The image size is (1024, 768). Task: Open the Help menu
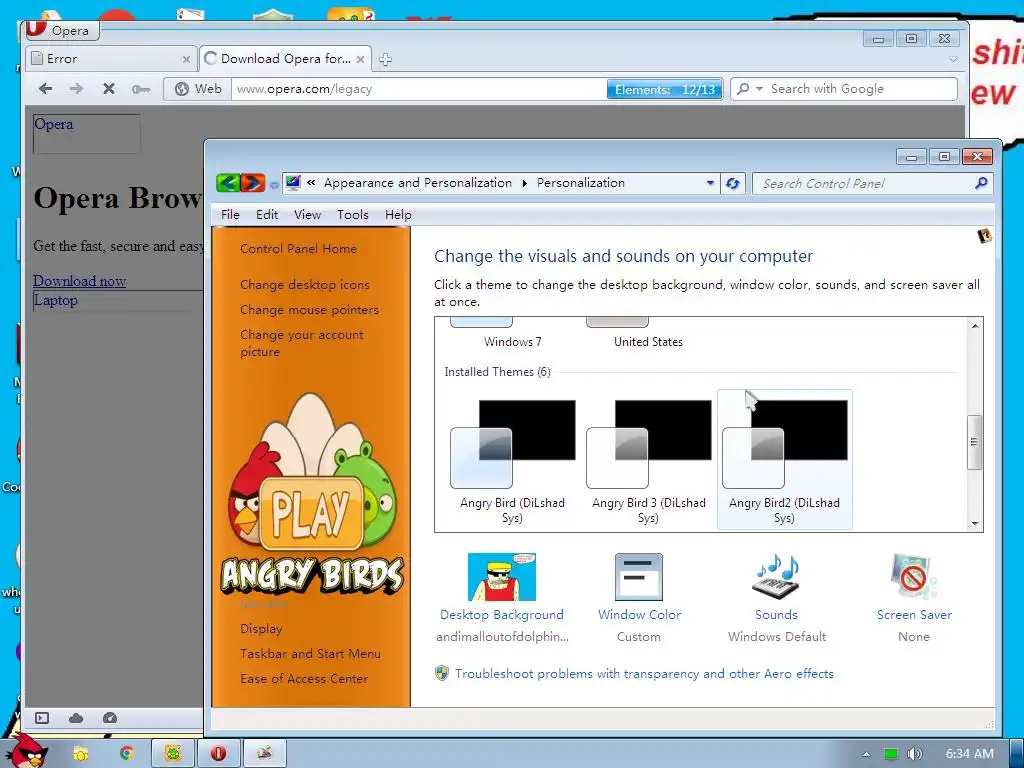point(398,215)
